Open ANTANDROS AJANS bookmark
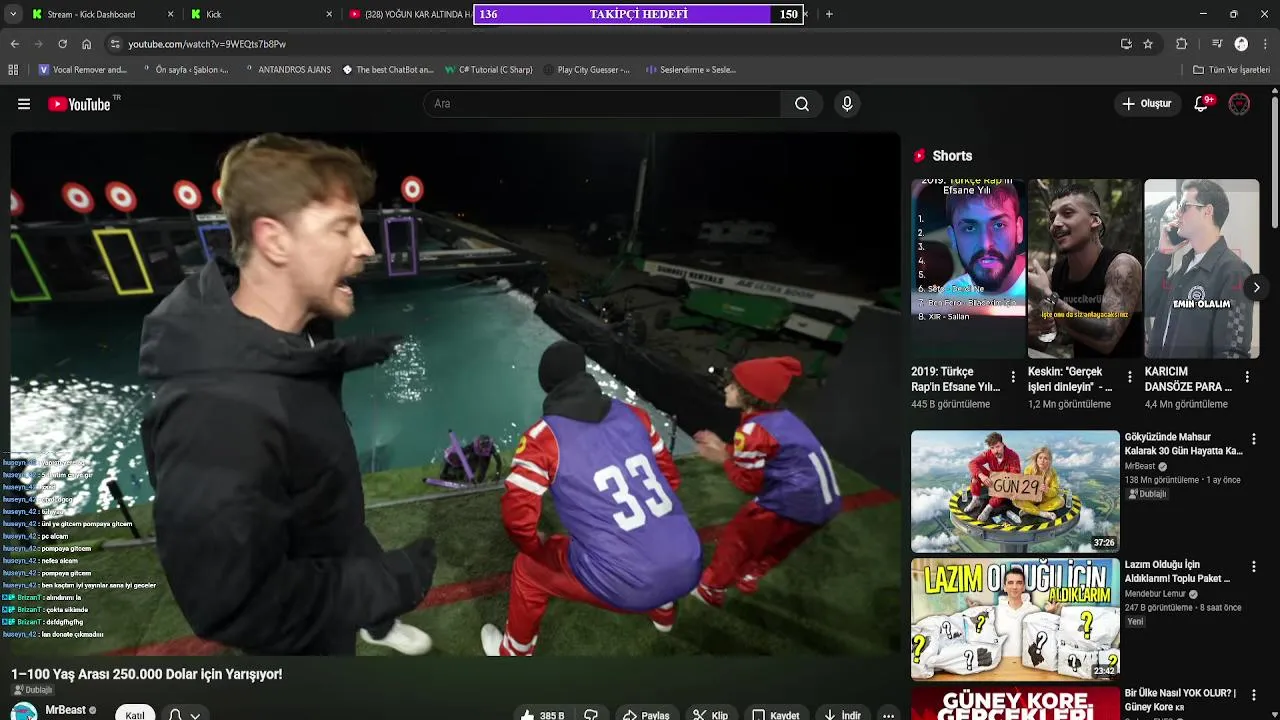The height and width of the screenshot is (720, 1280). click(287, 70)
